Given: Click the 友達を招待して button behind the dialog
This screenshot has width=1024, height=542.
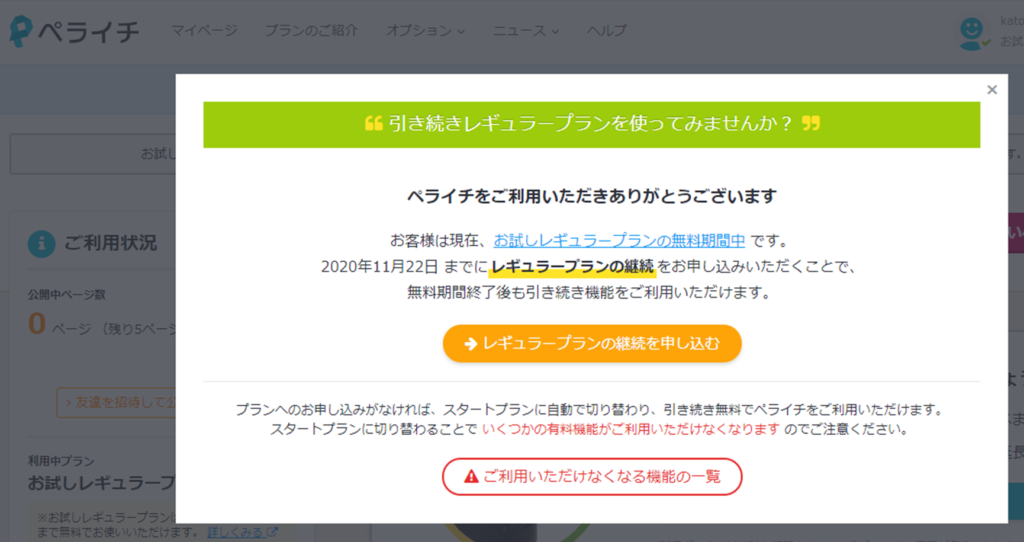Looking at the screenshot, I should click(116, 402).
